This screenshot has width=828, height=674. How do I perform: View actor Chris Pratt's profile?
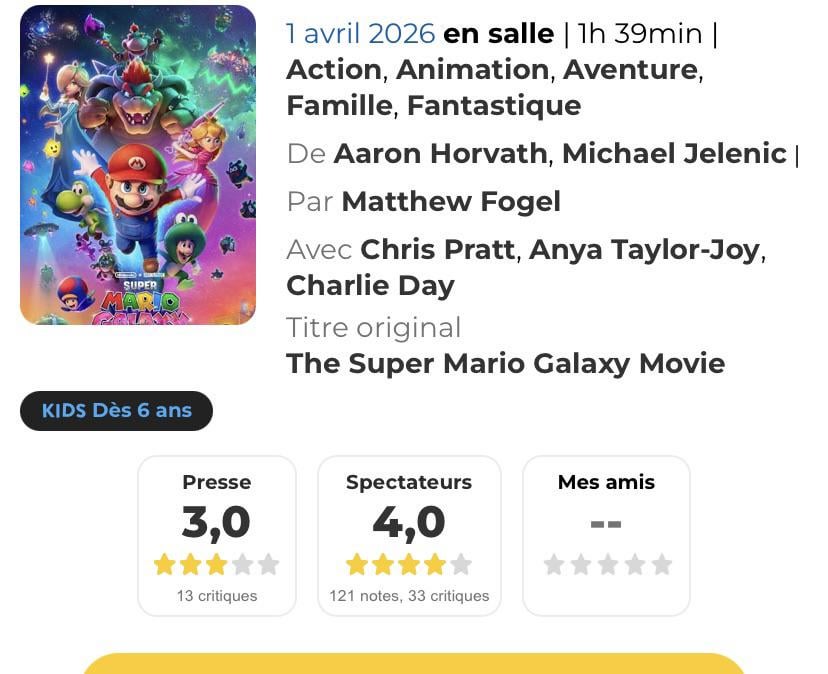point(438,249)
